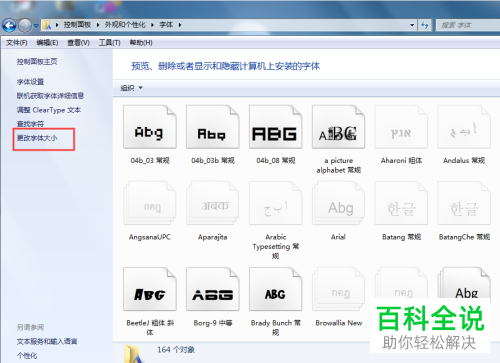
Task: Select the BatangChe 常规 font icon
Action: [x=464, y=203]
